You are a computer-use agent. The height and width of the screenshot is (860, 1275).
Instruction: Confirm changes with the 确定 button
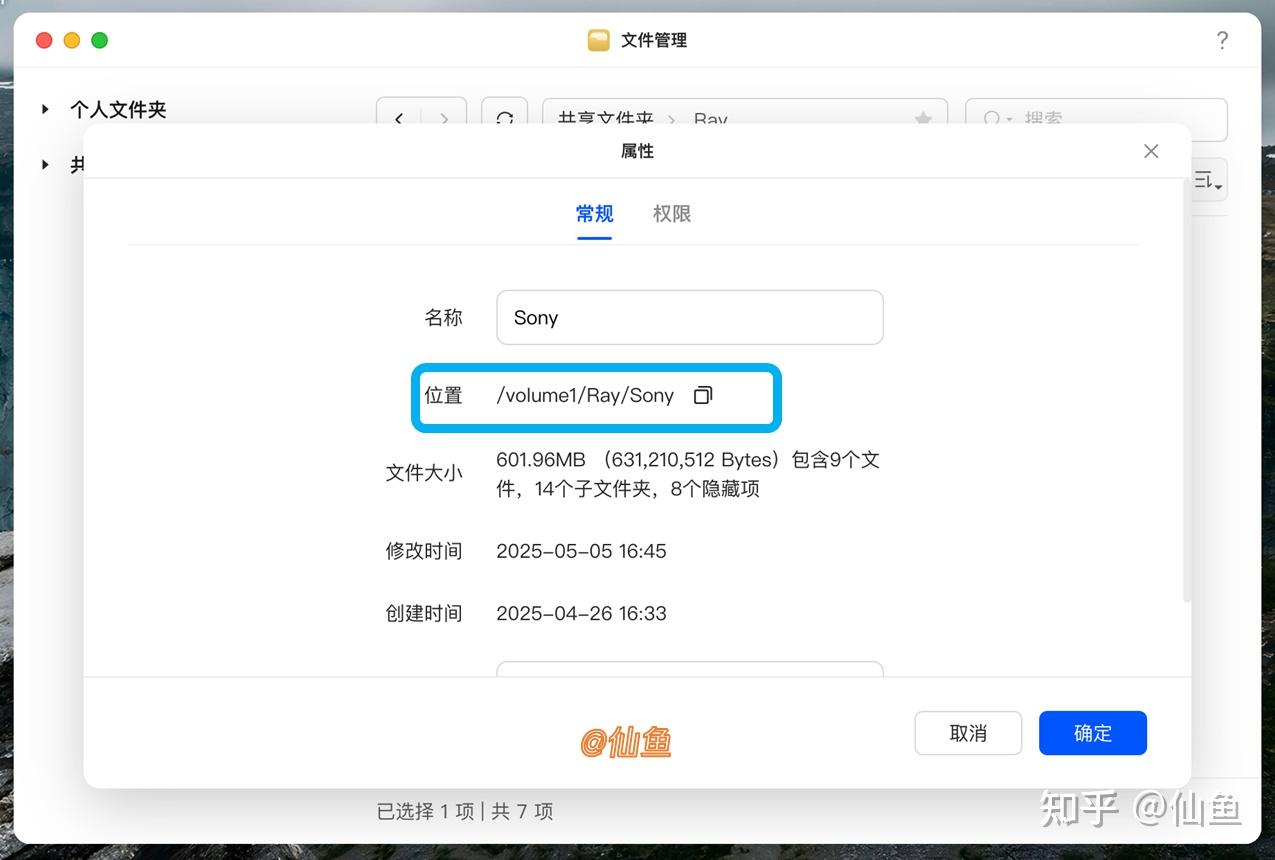pyautogui.click(x=1092, y=733)
